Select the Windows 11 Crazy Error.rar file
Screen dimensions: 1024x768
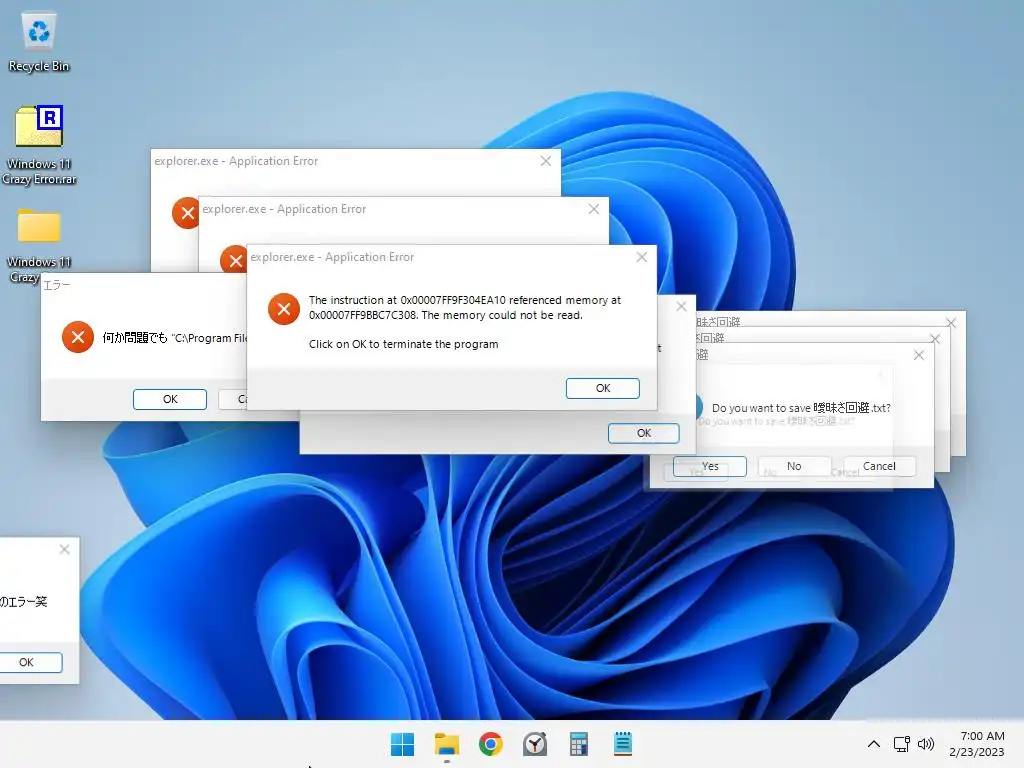click(x=39, y=144)
